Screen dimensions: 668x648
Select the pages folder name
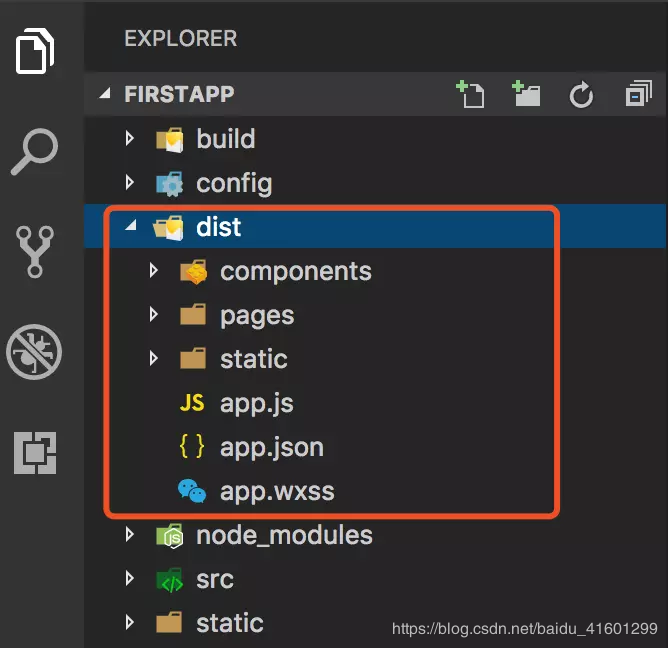[257, 317]
